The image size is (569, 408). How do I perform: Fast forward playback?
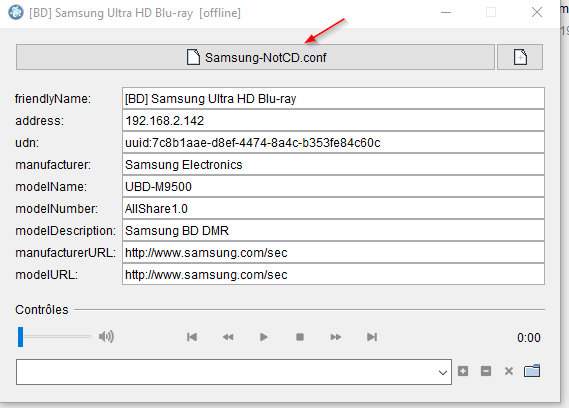[x=336, y=337]
